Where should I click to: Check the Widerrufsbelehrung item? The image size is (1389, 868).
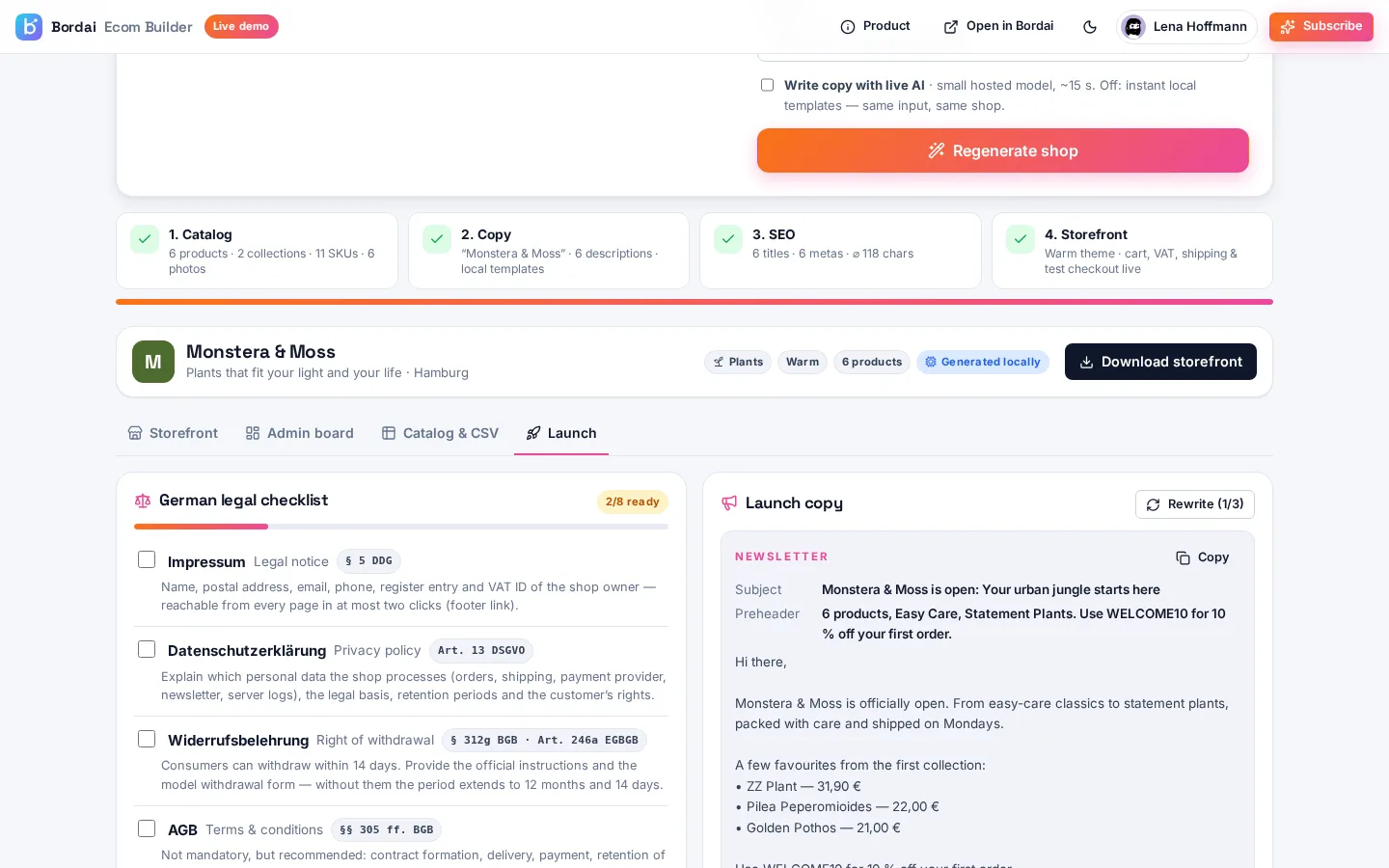[x=147, y=739]
